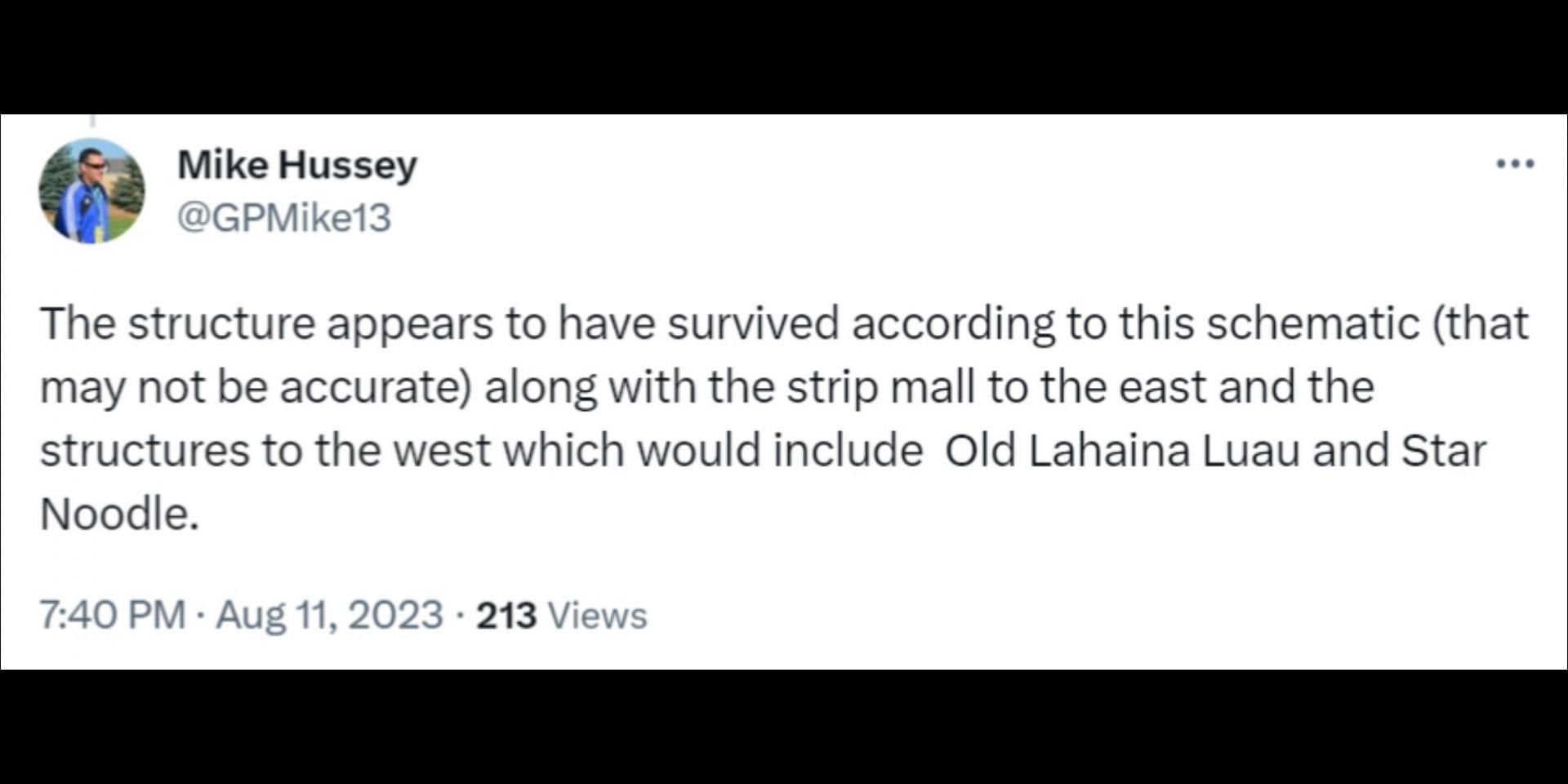Click the word "Star" ending the third line

point(1443,450)
